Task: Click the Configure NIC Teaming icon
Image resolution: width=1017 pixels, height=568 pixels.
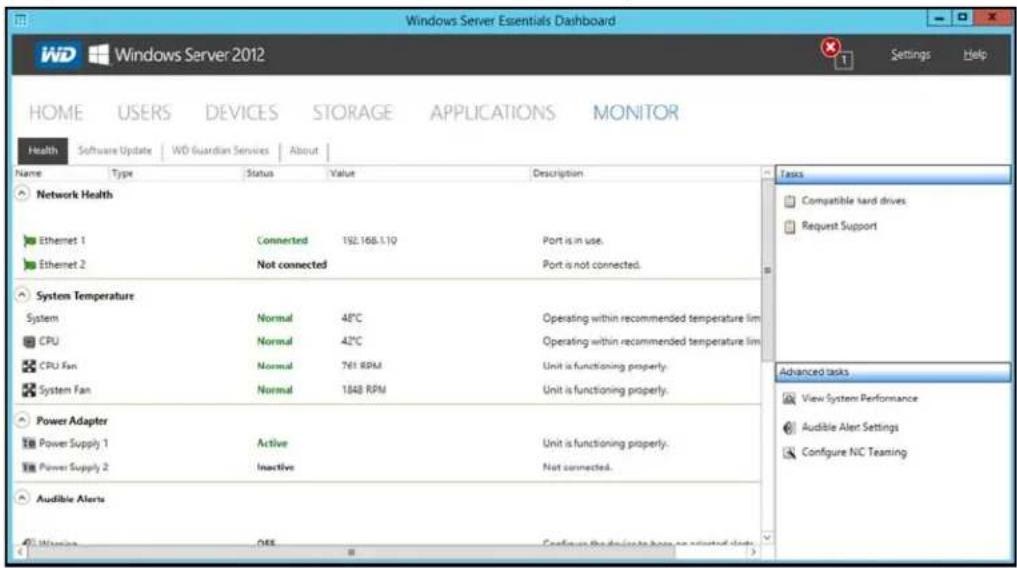Action: pyautogui.click(x=789, y=453)
